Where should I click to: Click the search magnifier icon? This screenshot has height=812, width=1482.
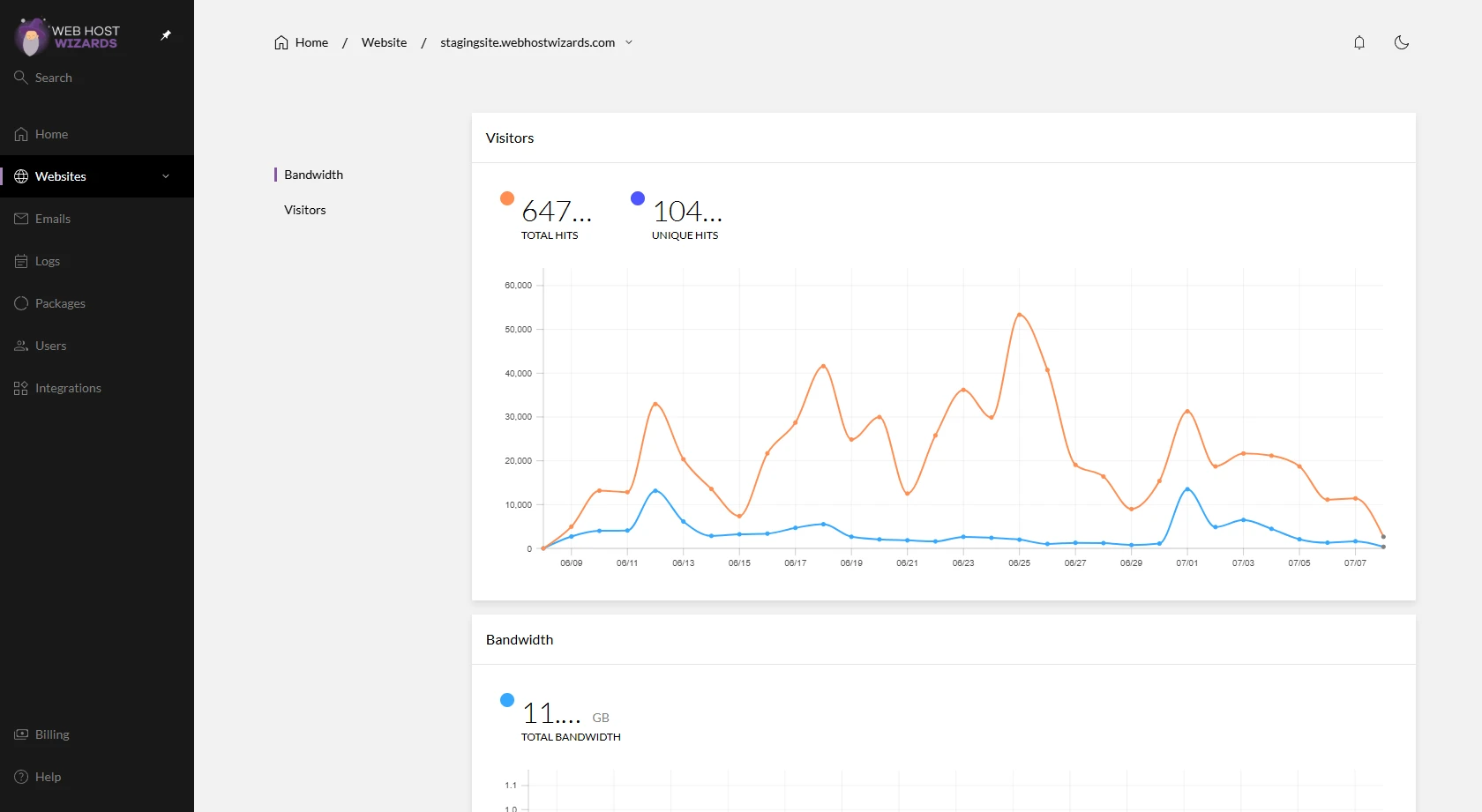click(x=21, y=78)
